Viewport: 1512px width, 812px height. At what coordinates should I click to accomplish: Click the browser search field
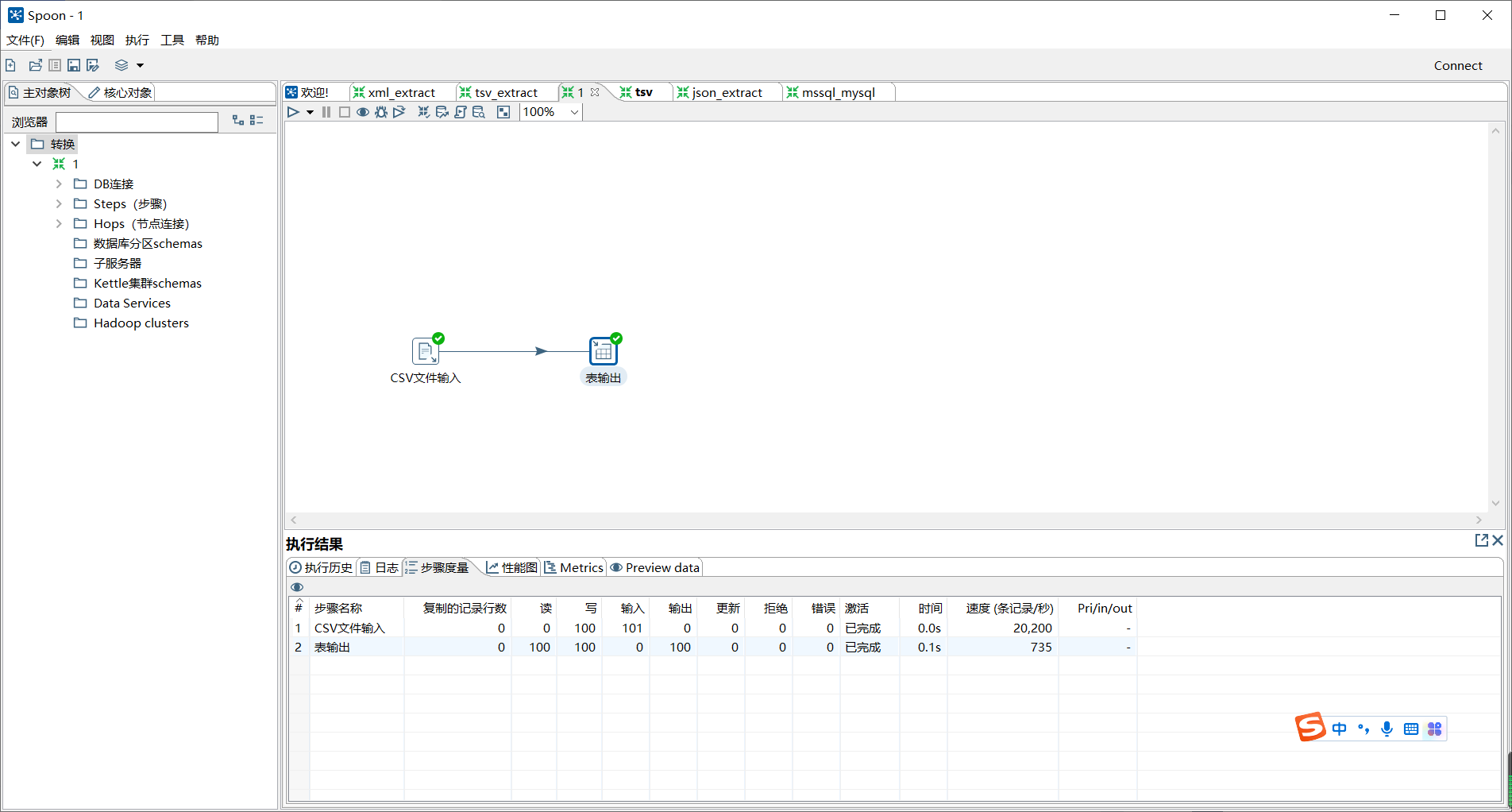(137, 122)
